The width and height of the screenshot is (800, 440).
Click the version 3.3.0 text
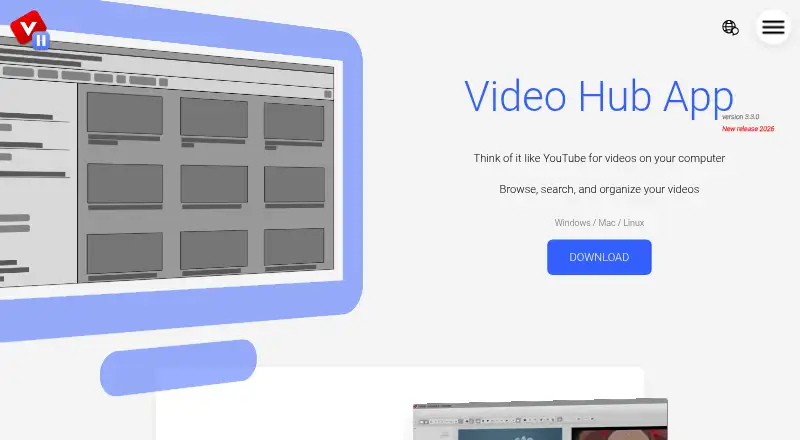(x=740, y=117)
